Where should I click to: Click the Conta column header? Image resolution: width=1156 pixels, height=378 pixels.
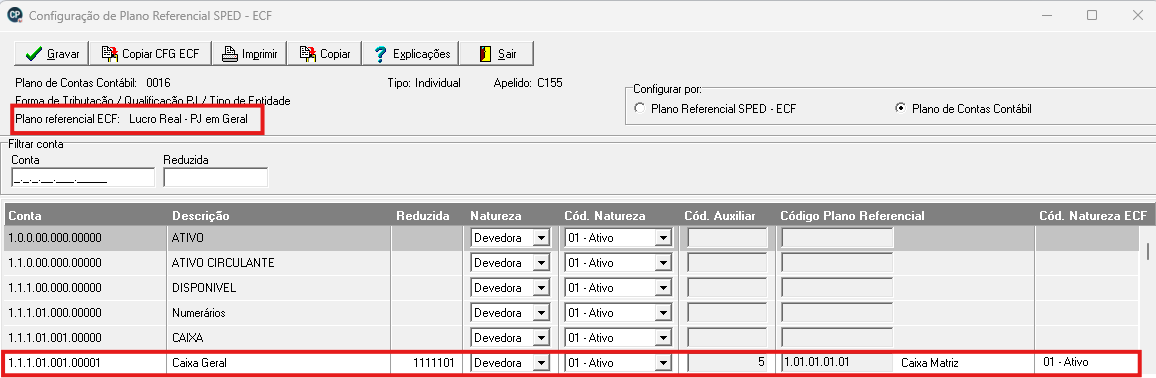pyautogui.click(x=86, y=216)
